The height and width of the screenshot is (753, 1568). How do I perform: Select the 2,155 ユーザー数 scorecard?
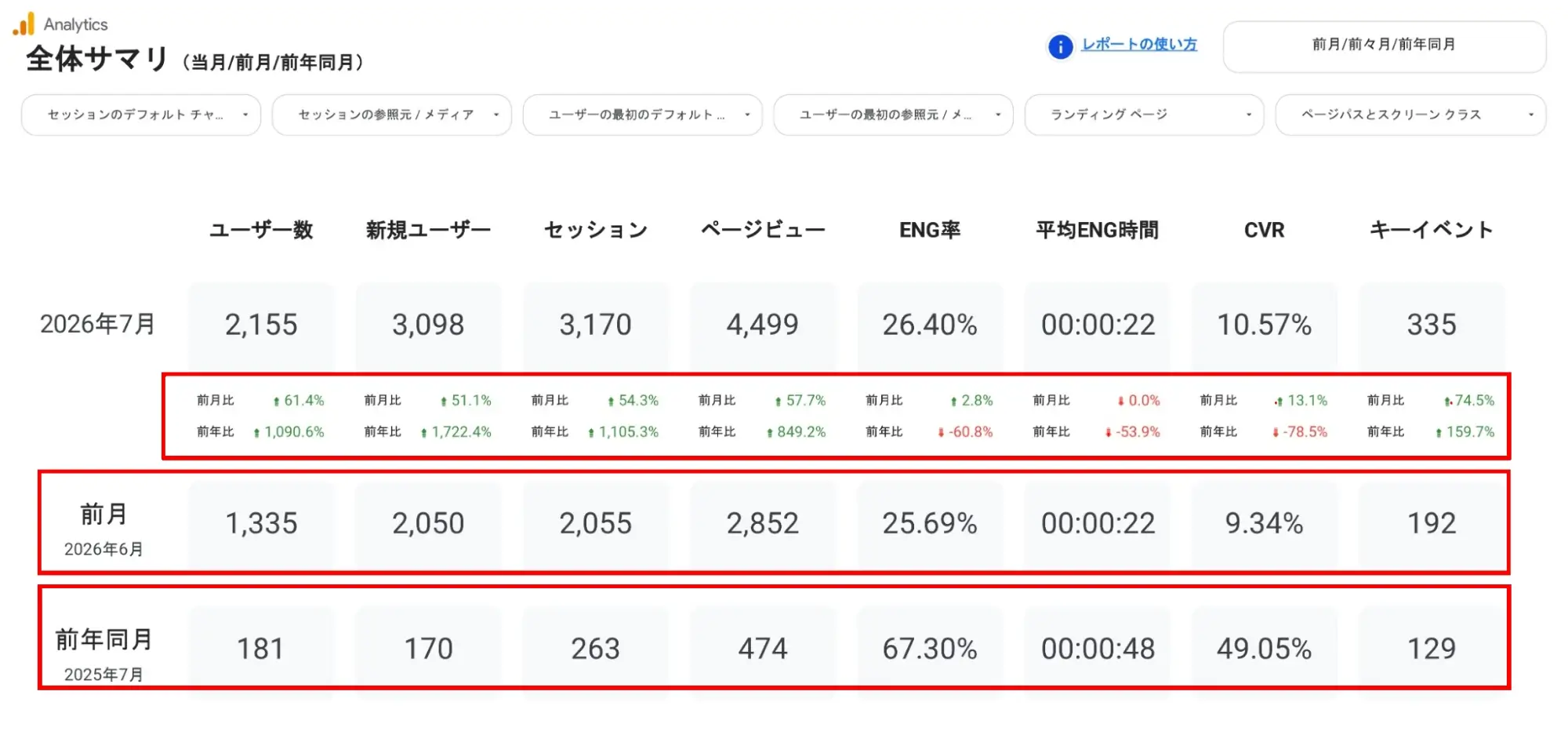261,325
